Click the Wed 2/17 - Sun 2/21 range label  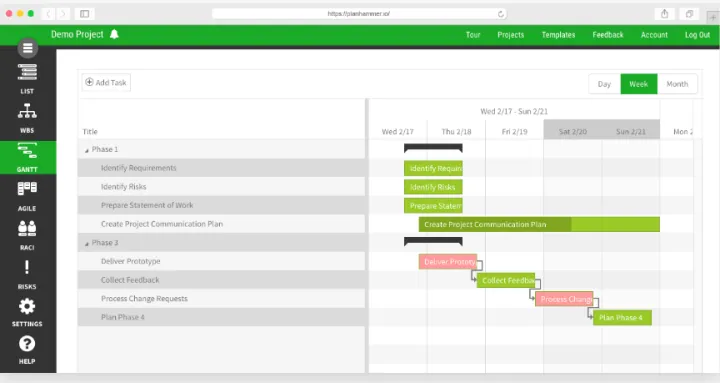tap(514, 111)
